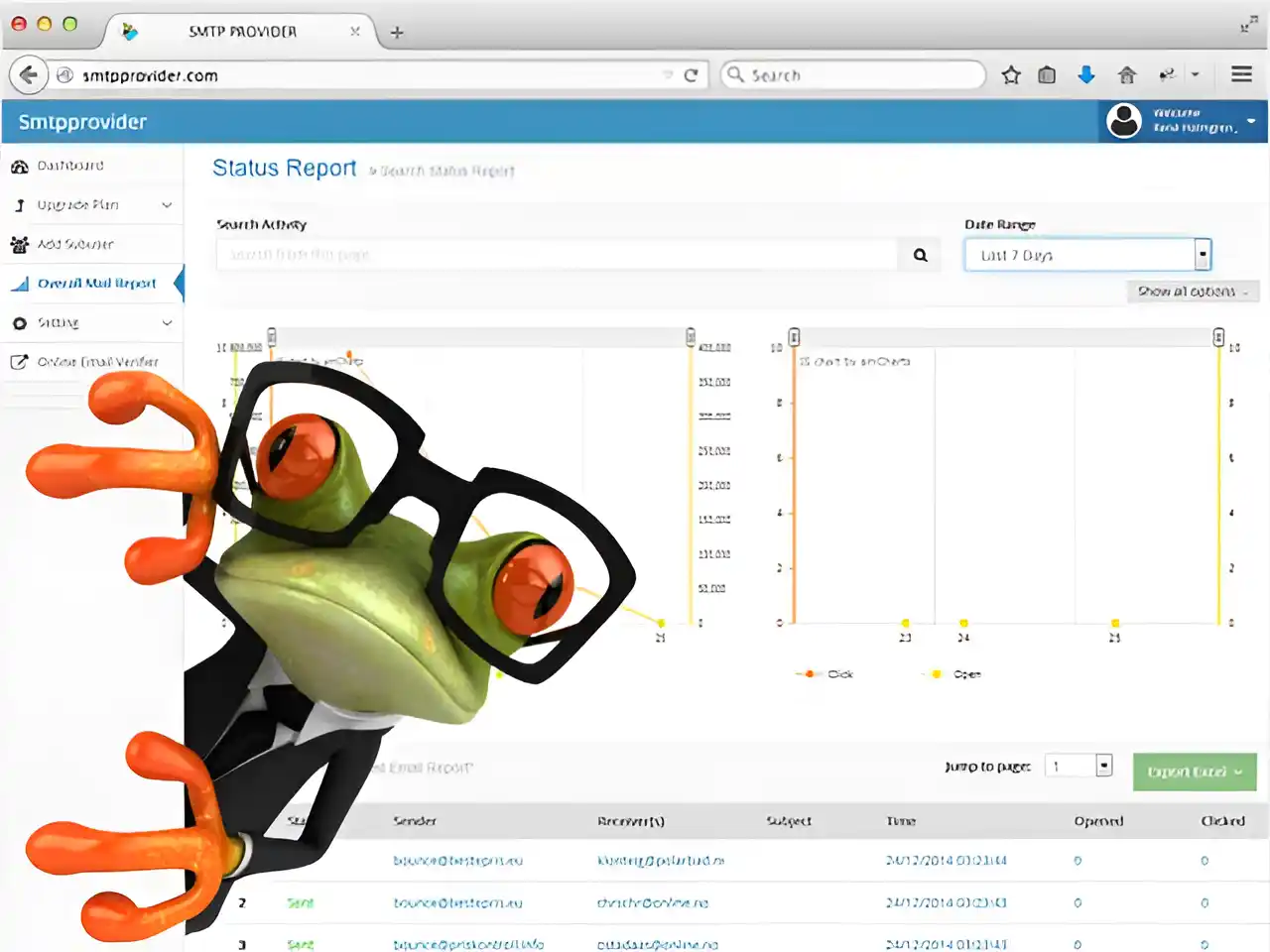Click the Dashboard sidebar icon
Screen dimensions: 1270x952
(x=19, y=166)
